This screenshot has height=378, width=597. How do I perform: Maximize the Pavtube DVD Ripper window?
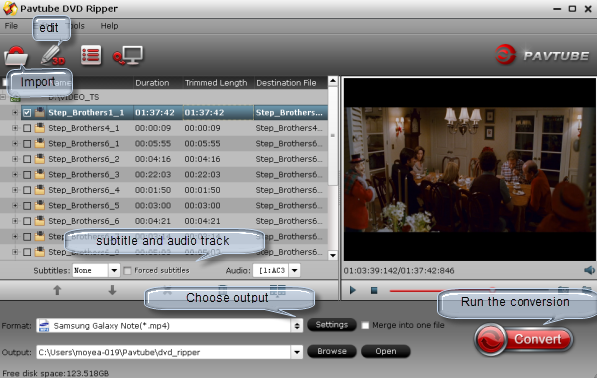(572, 8)
